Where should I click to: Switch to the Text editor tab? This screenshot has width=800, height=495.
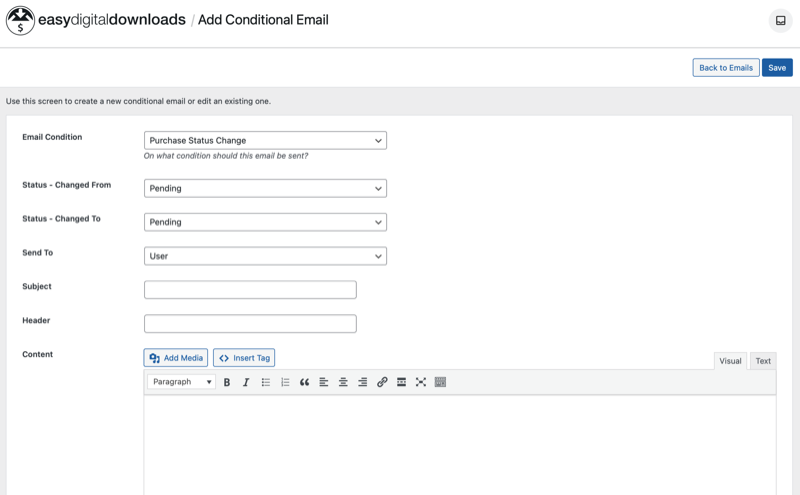pyautogui.click(x=763, y=361)
